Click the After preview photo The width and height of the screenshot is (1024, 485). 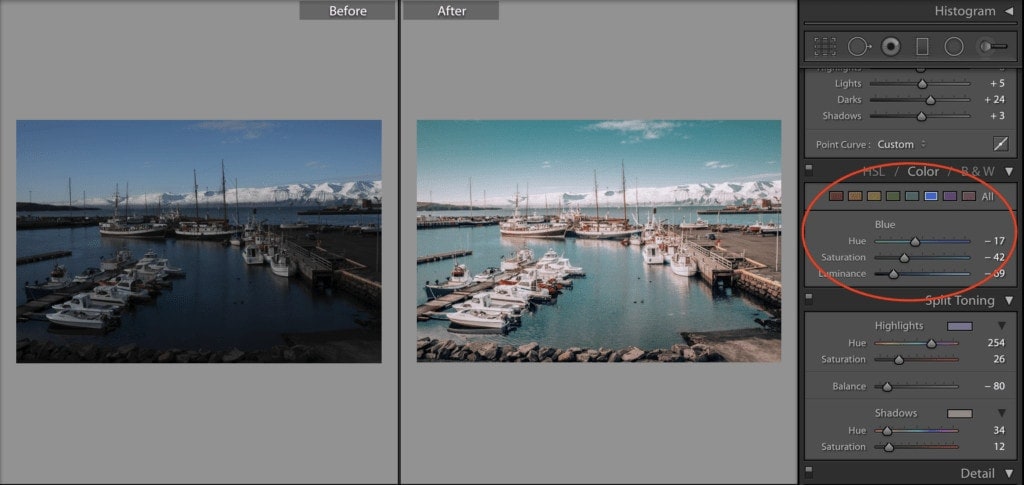click(x=598, y=240)
